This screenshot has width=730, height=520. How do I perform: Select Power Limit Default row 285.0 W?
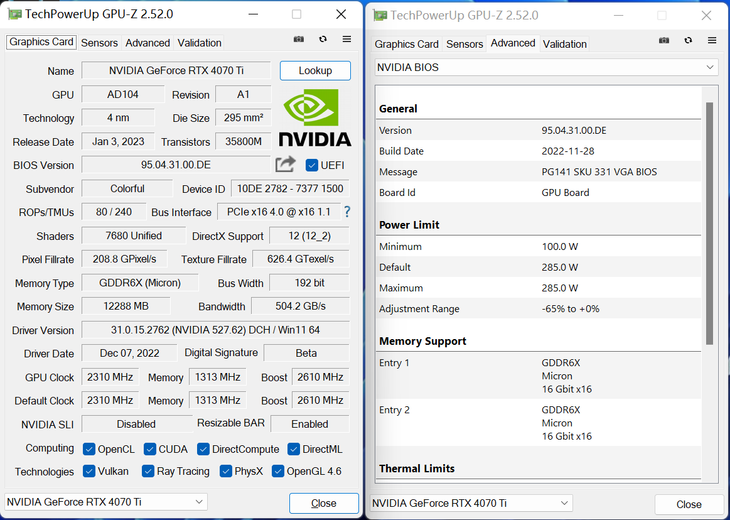[539, 267]
